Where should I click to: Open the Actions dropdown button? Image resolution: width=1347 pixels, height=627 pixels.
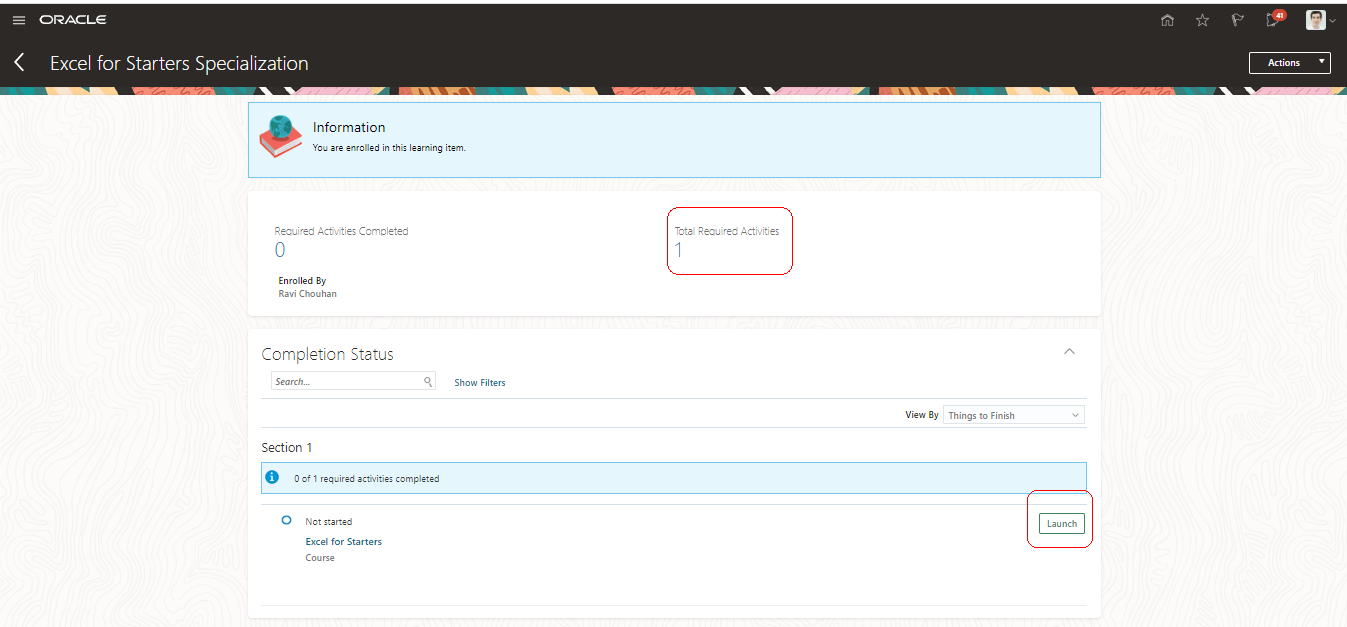click(x=1290, y=63)
